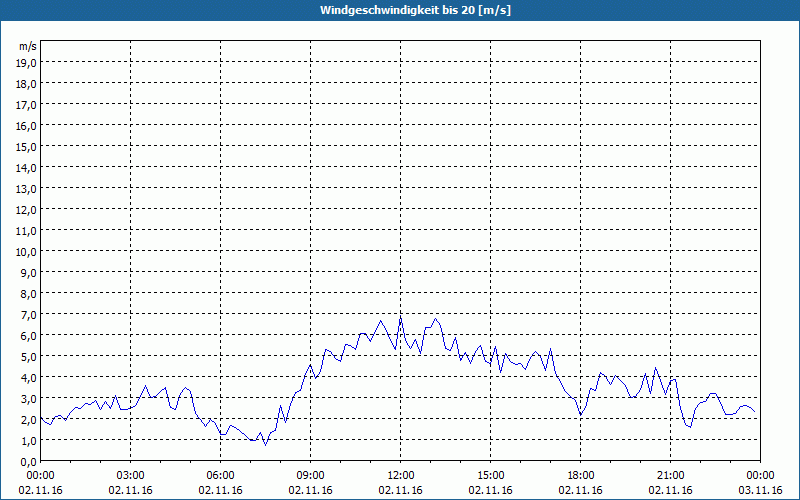Select the 19,0 y-axis label
This screenshot has height=500, width=800.
click(x=27, y=63)
